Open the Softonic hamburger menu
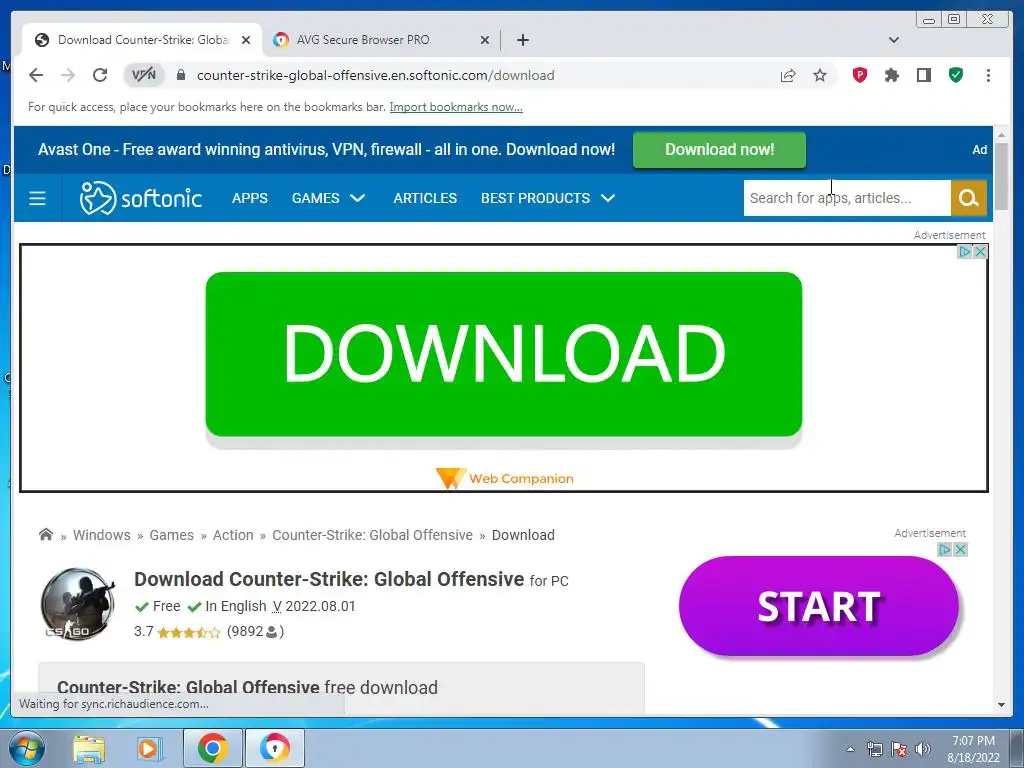Screen dimensions: 1024x768 coord(37,198)
